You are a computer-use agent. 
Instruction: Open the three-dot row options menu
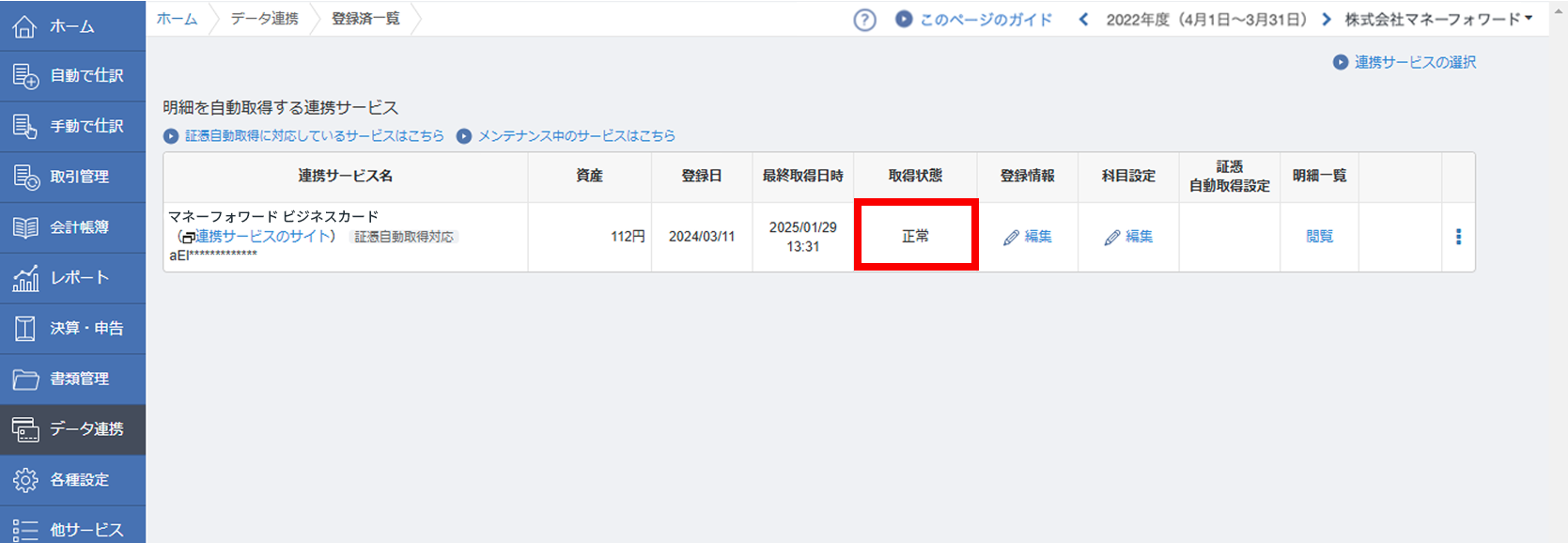coord(1458,237)
